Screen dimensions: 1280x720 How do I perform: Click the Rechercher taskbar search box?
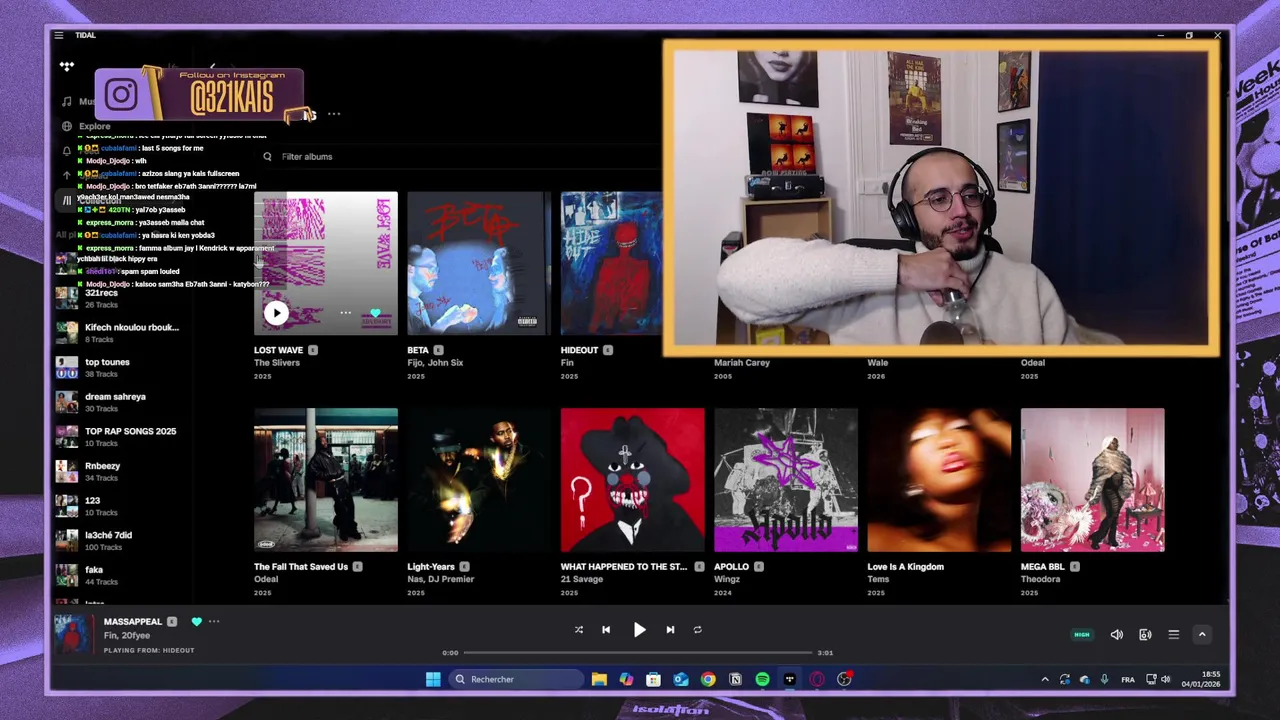[515, 680]
